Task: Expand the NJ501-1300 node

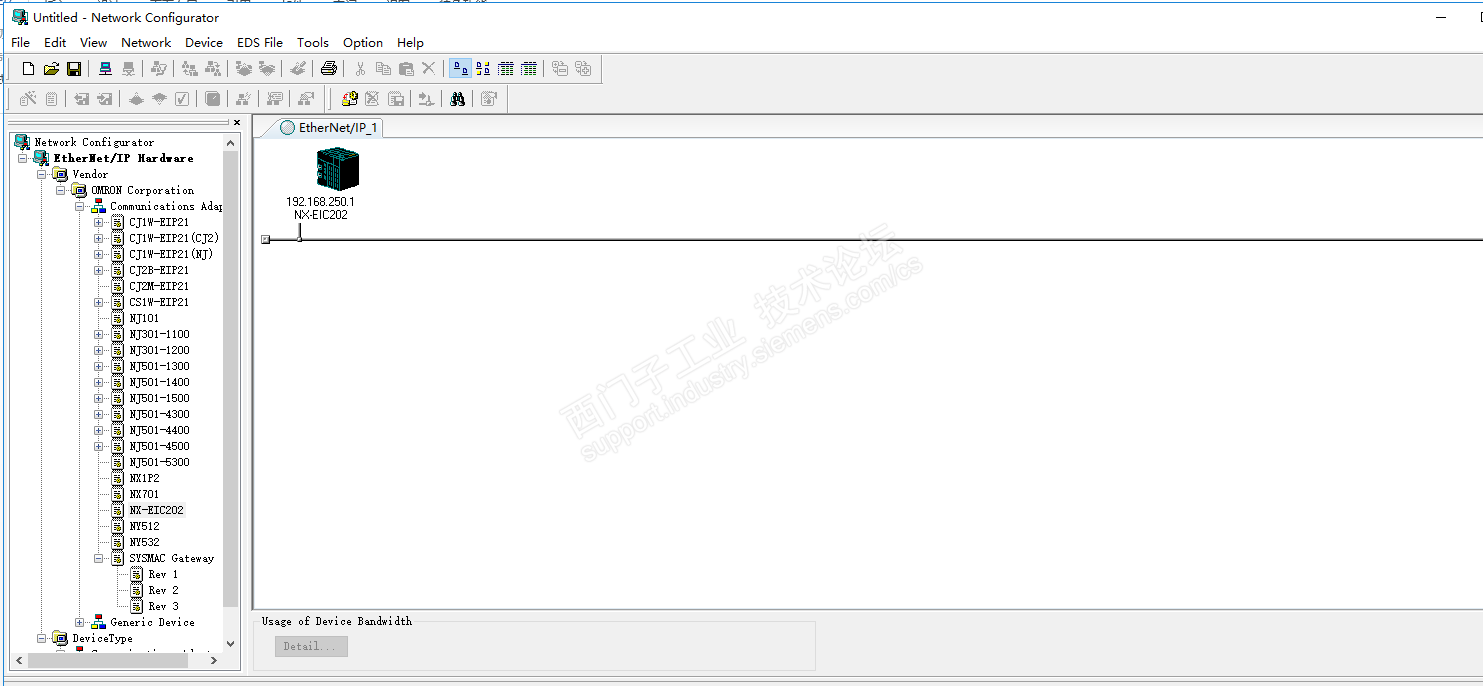Action: 99,366
